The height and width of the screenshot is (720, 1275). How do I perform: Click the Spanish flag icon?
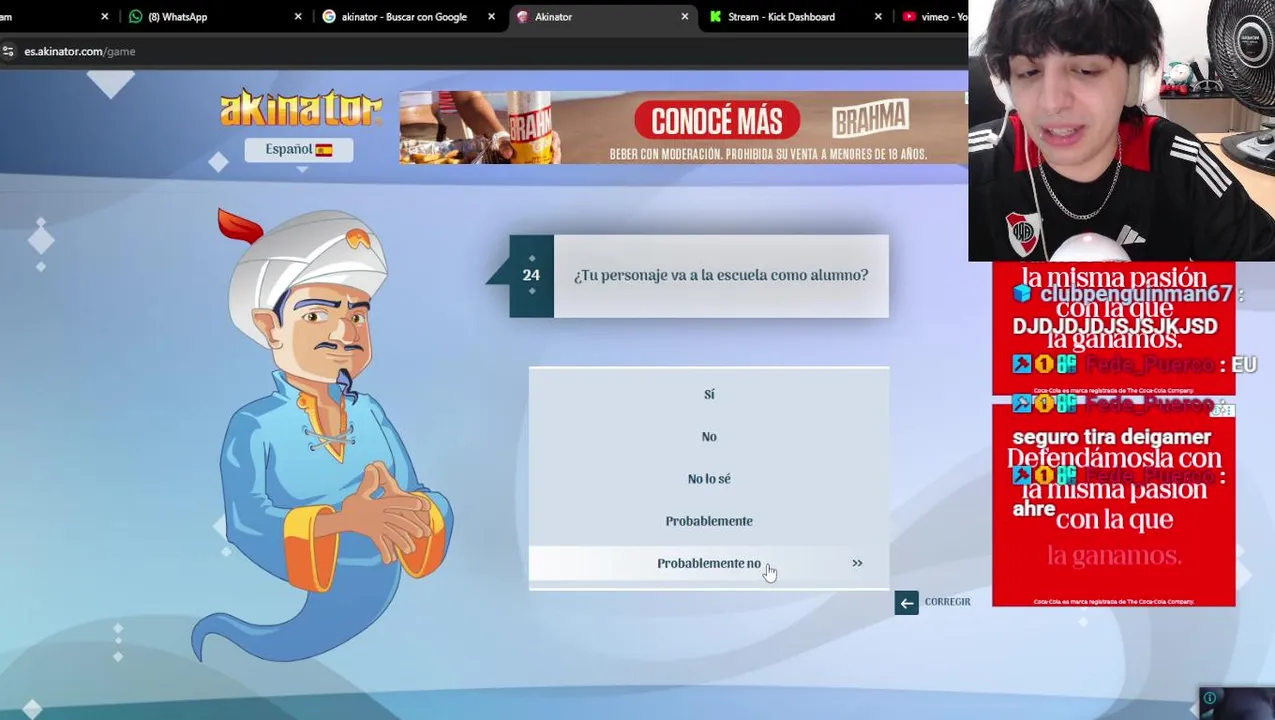(x=324, y=150)
